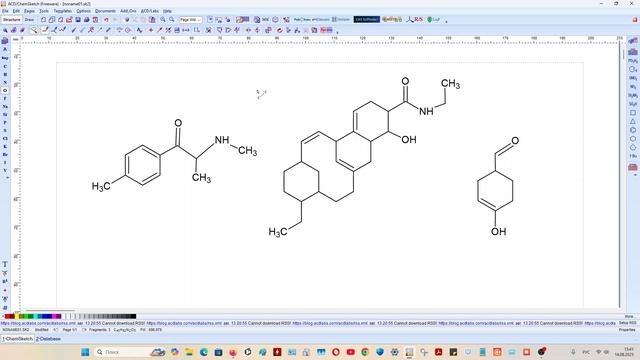The width and height of the screenshot is (640, 360).
Task: Expand the top toolbar overflow arrow
Action: point(446,21)
